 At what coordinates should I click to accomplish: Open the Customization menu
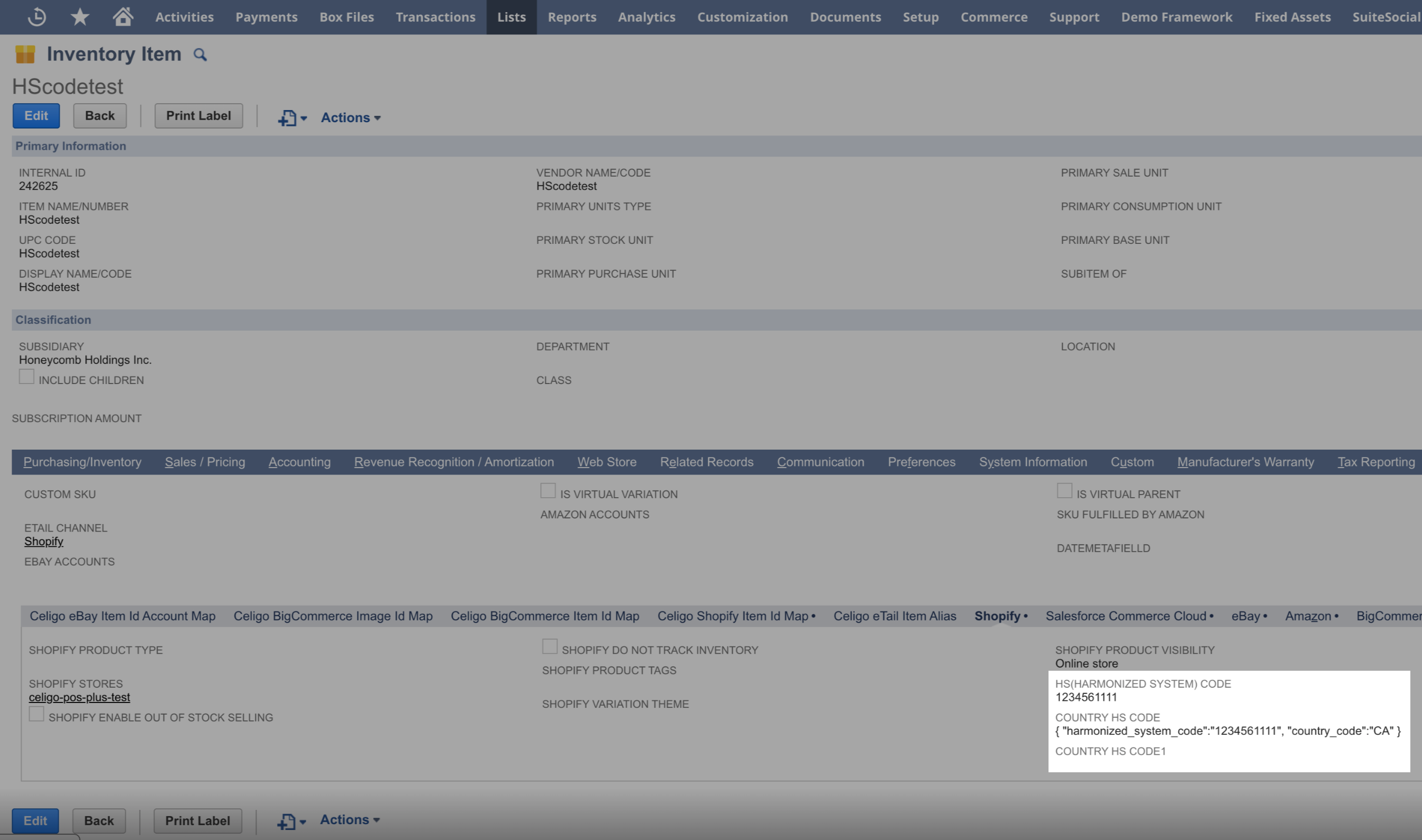click(x=742, y=17)
